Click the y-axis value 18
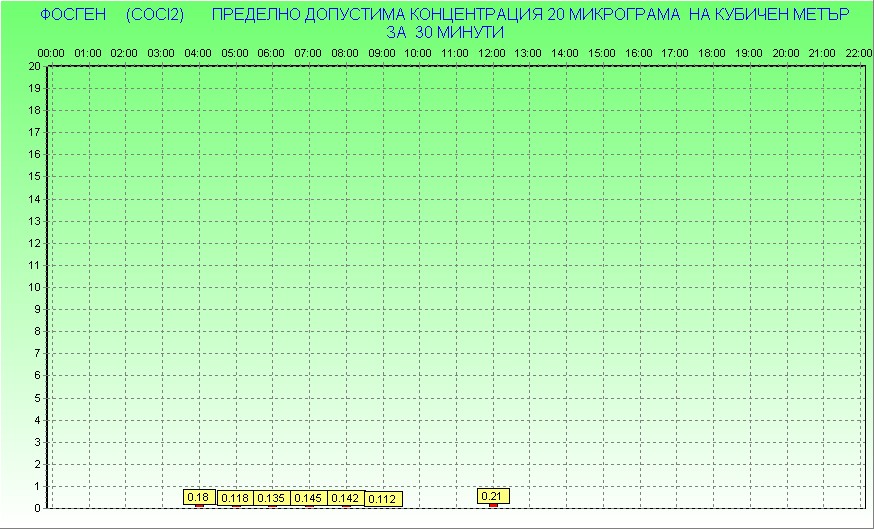Image resolution: width=874 pixels, height=529 pixels. click(35, 110)
